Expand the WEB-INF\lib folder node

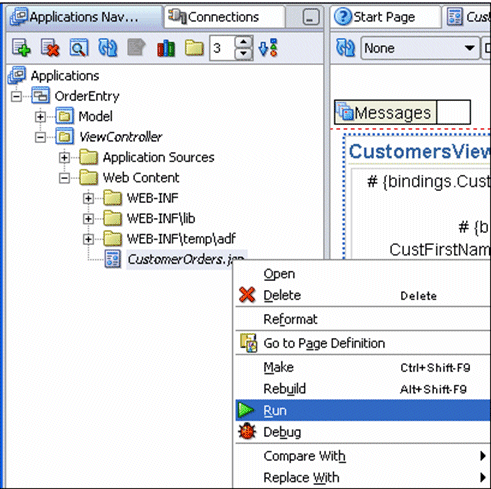pos(88,219)
